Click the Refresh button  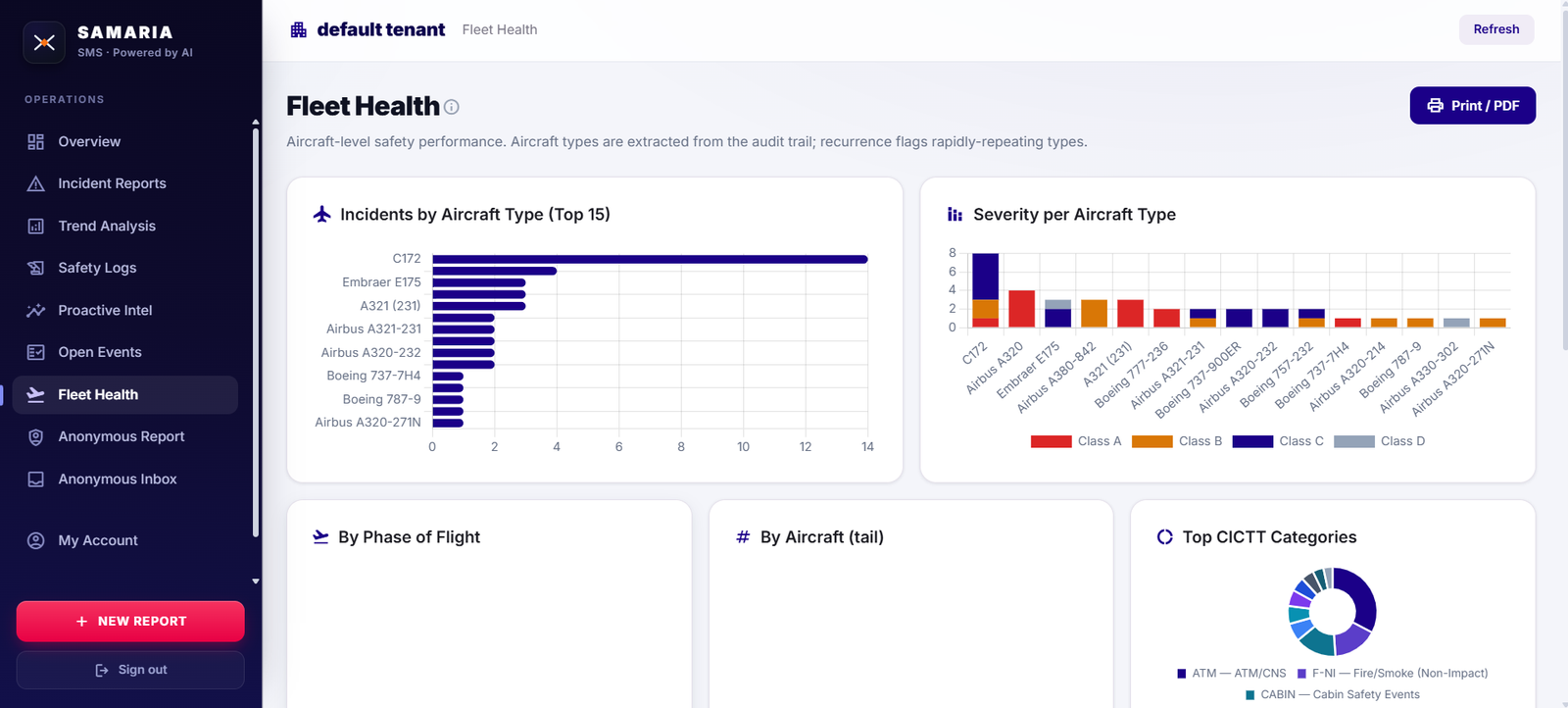1496,29
